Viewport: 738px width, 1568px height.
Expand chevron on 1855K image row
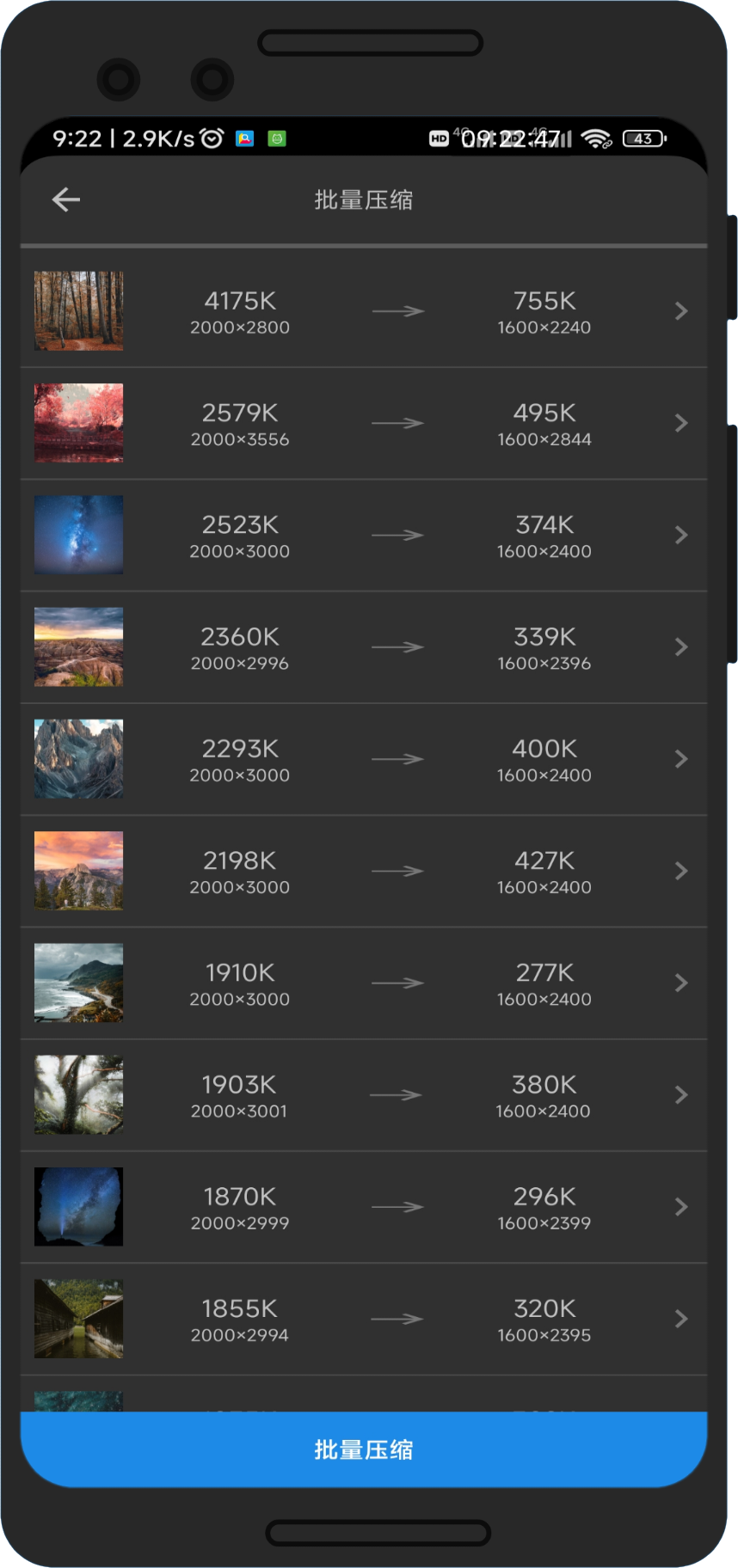pos(681,1319)
